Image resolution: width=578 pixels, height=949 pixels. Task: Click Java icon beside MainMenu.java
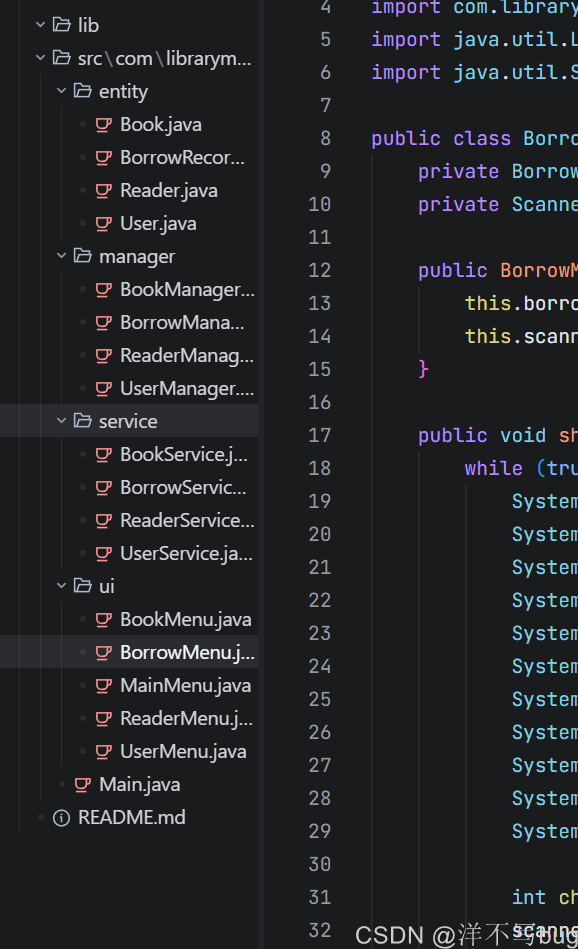(x=103, y=685)
